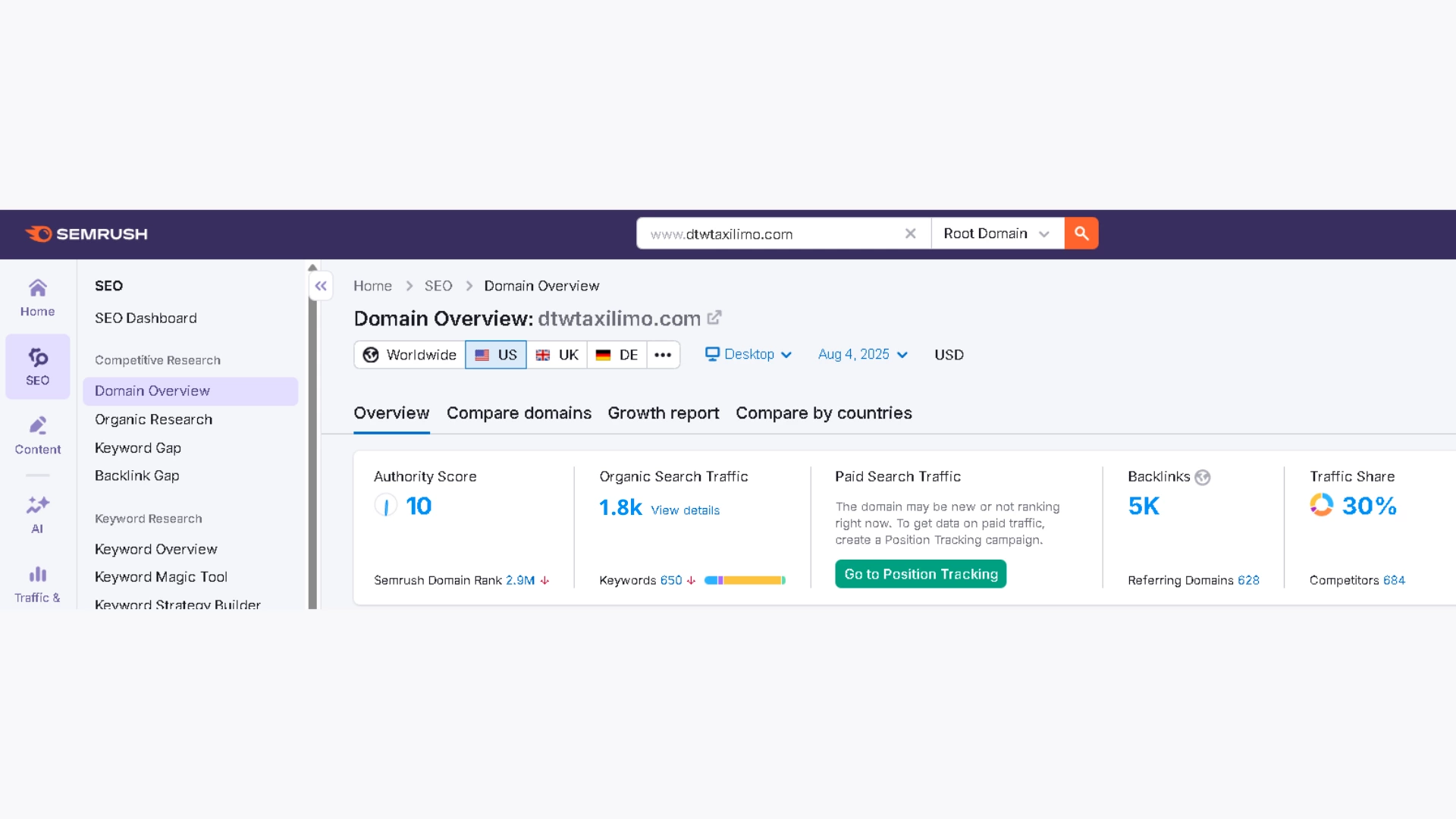Image resolution: width=1456 pixels, height=819 pixels.
Task: Open Organic Research
Action: (153, 419)
